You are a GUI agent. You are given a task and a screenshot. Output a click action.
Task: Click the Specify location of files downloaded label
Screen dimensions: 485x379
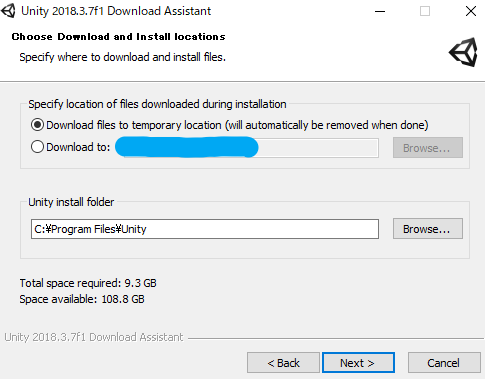[157, 104]
